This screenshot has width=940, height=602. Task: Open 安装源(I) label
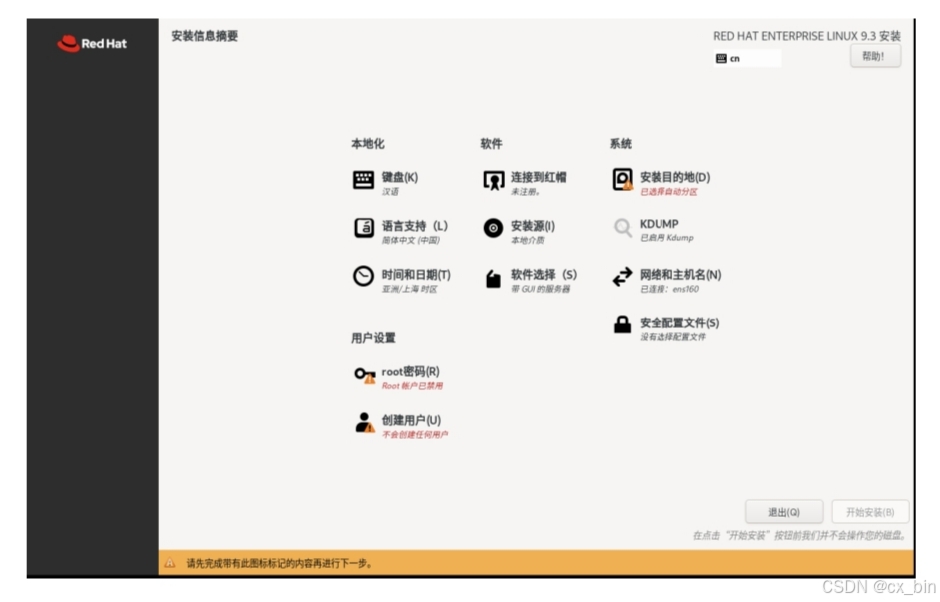point(533,226)
